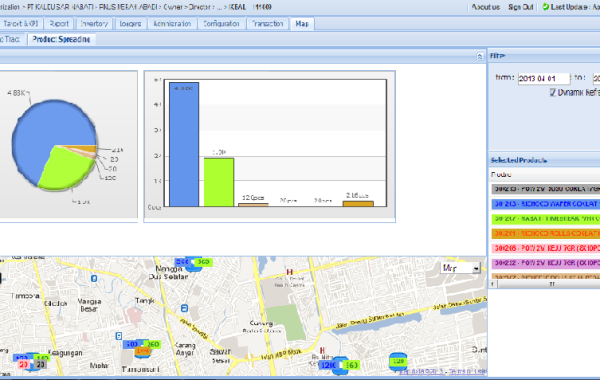Click the hospital H marker near map top
The height and width of the screenshot is (380, 600).
[289, 272]
